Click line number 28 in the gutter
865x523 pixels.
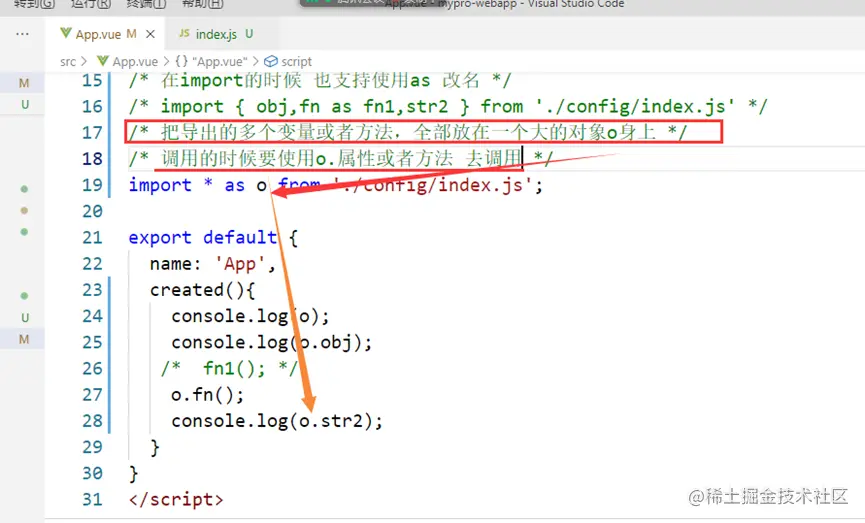pyautogui.click(x=92, y=421)
